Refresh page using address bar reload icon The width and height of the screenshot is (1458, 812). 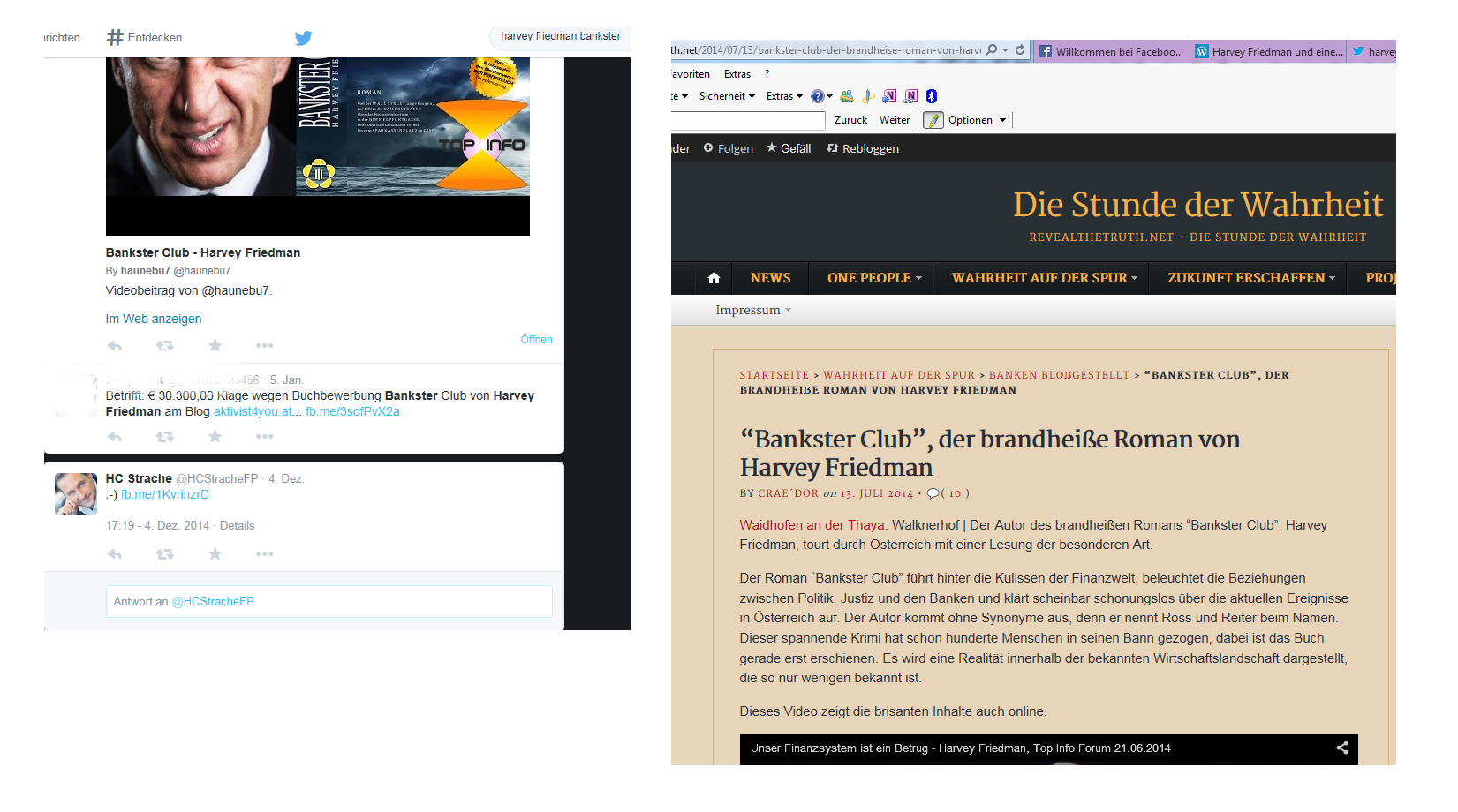pyautogui.click(x=1020, y=50)
